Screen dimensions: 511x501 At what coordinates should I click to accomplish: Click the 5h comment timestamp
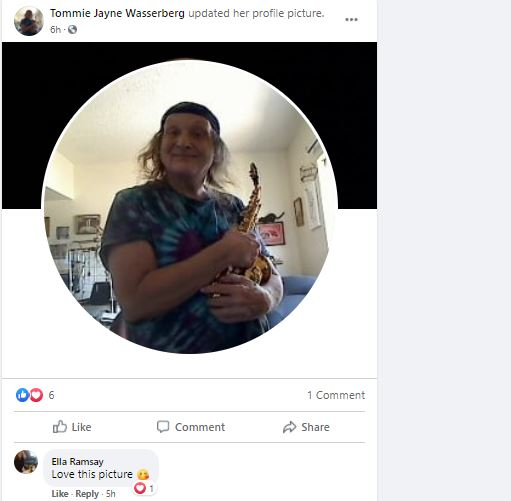pyautogui.click(x=111, y=494)
